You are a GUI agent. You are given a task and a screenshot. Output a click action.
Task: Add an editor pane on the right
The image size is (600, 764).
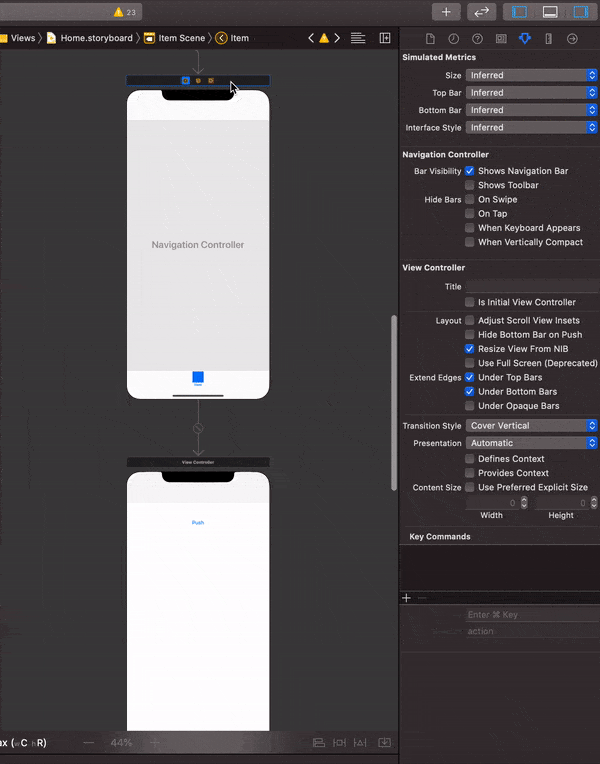click(385, 38)
